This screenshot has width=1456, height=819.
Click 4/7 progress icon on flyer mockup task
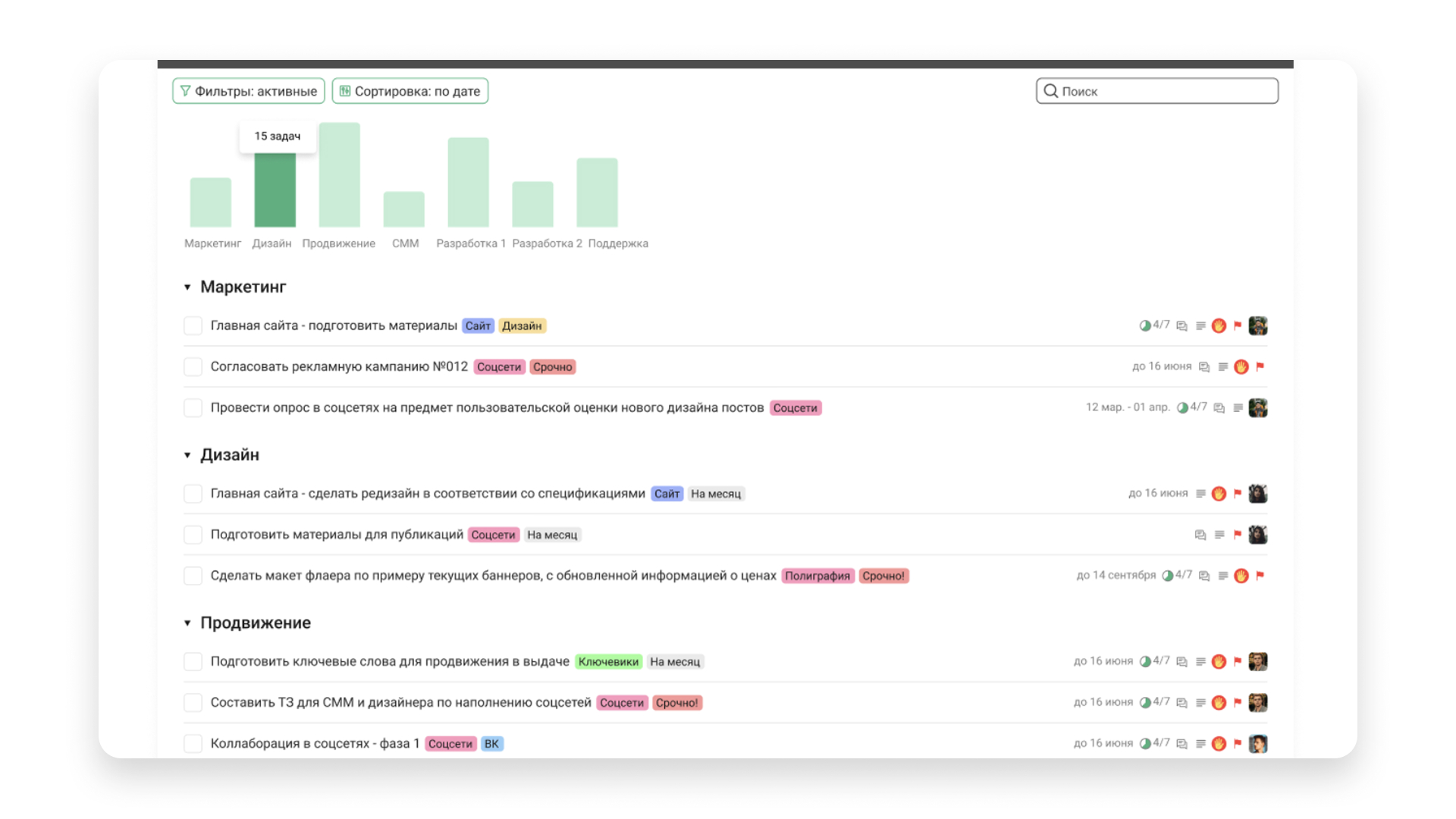point(1168,576)
